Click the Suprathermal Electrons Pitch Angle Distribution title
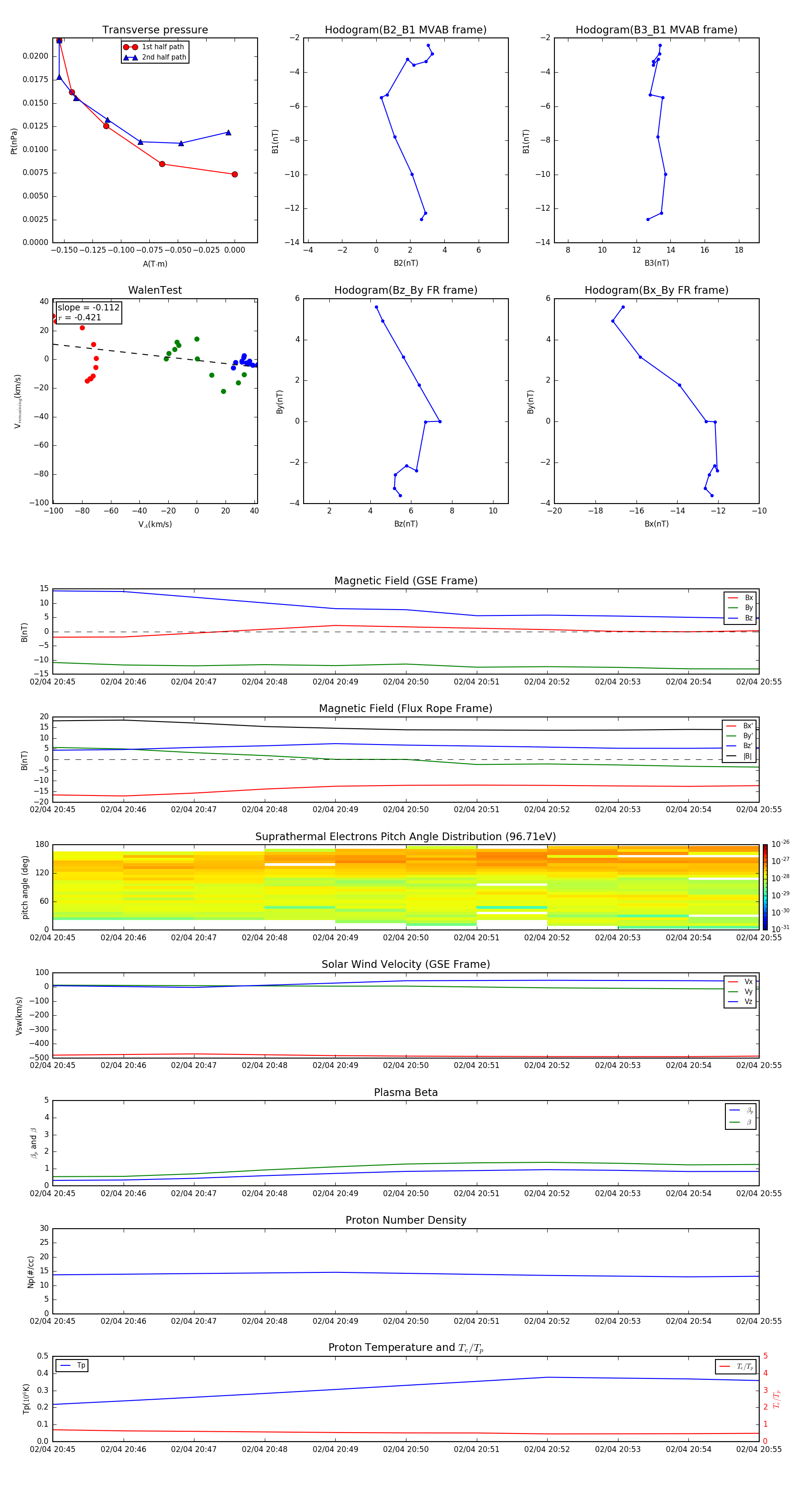The image size is (812, 1489). tap(406, 837)
